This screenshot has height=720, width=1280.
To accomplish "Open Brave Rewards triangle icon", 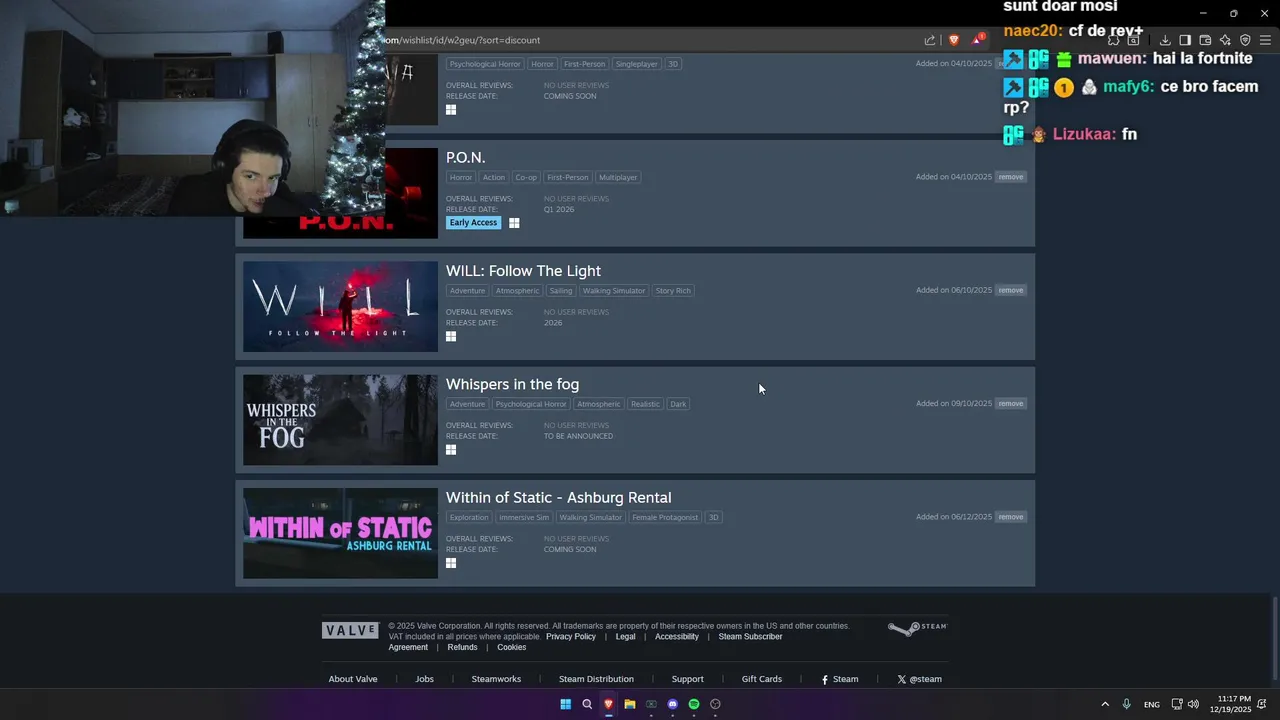I will click(978, 40).
